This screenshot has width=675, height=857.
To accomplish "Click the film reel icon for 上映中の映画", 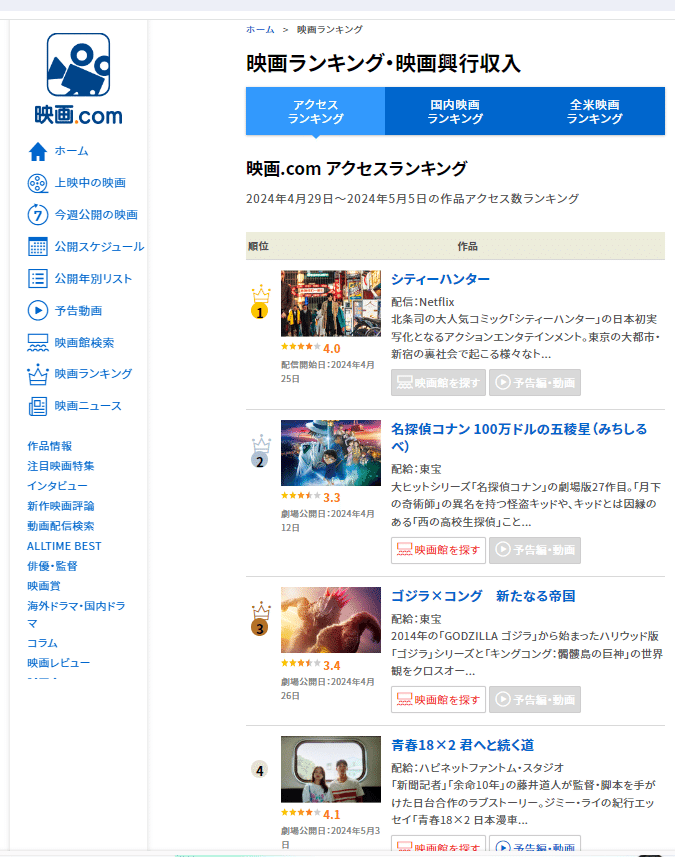I will click(x=38, y=183).
